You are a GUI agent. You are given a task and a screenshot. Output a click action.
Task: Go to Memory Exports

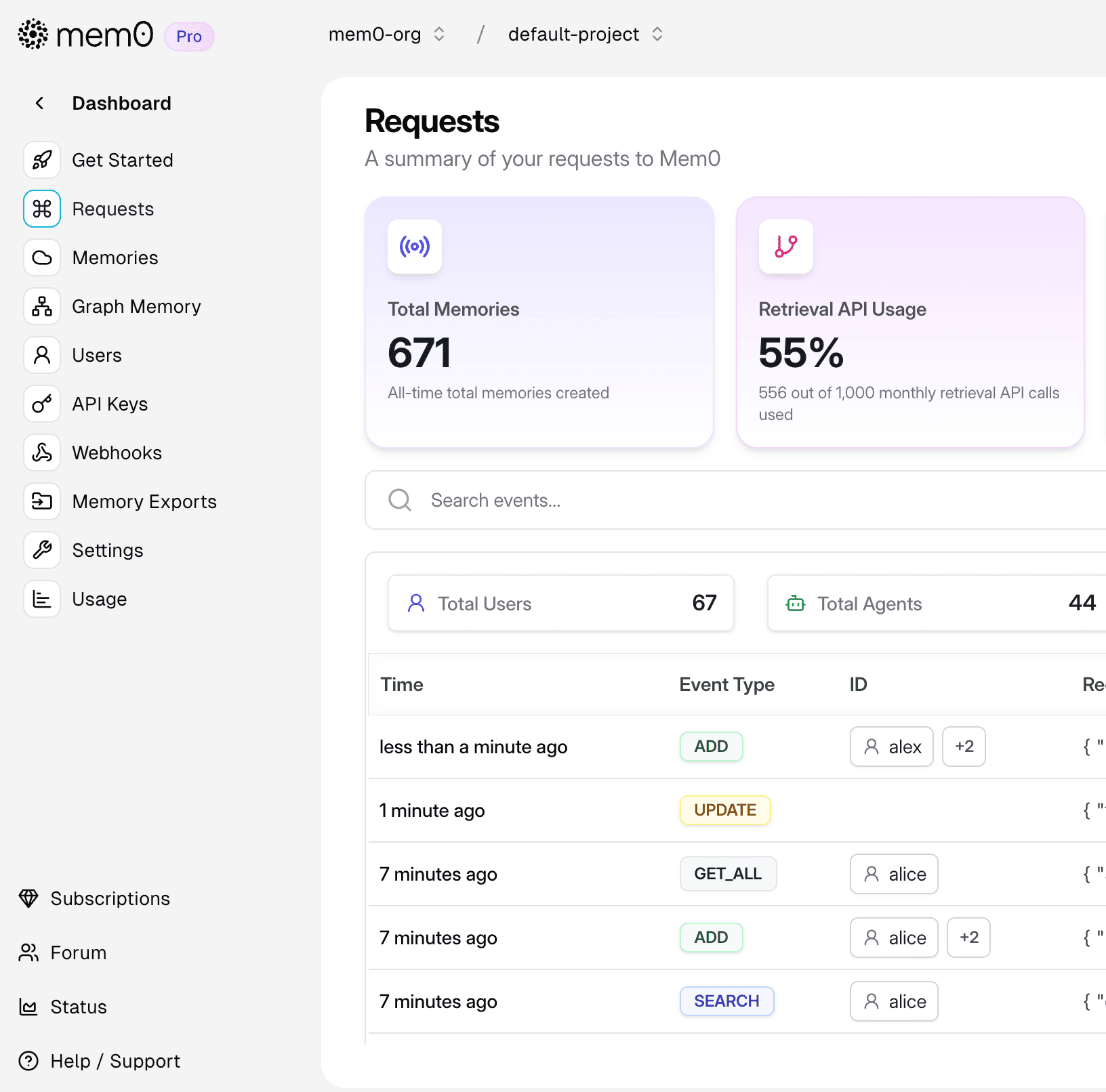[144, 501]
